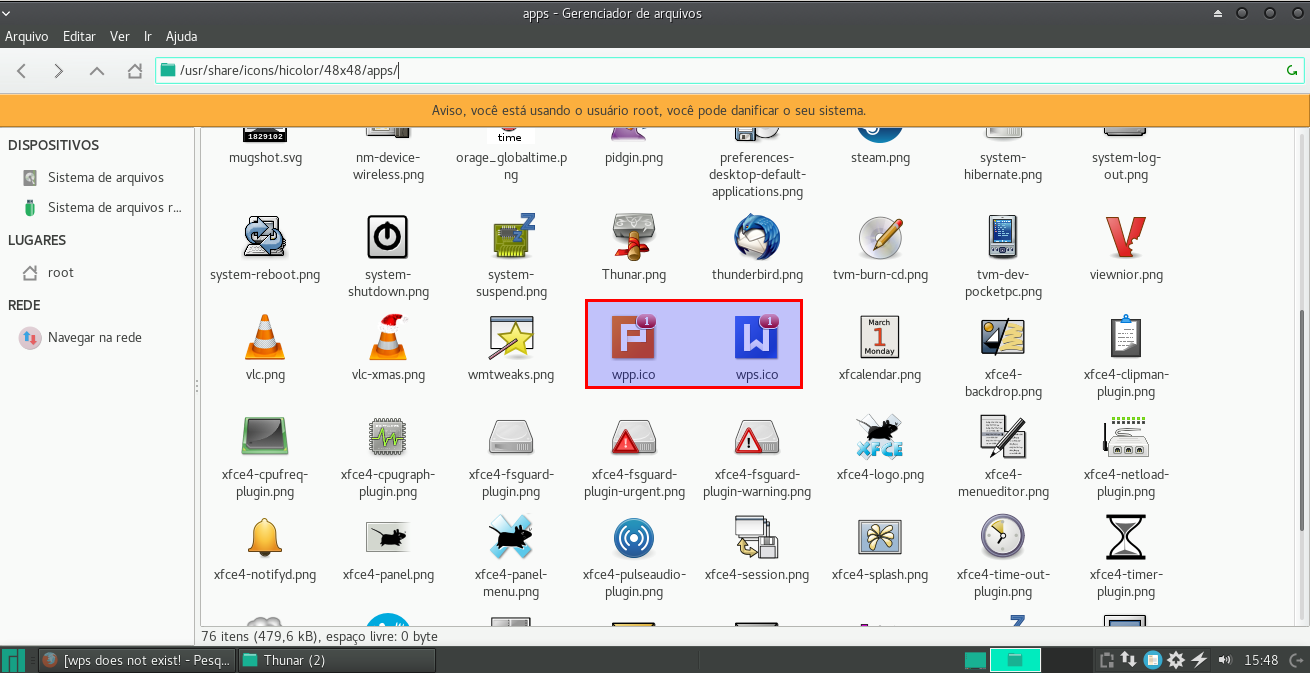
Task: Open the Manjaro application menu in the panel
Action: point(14,660)
